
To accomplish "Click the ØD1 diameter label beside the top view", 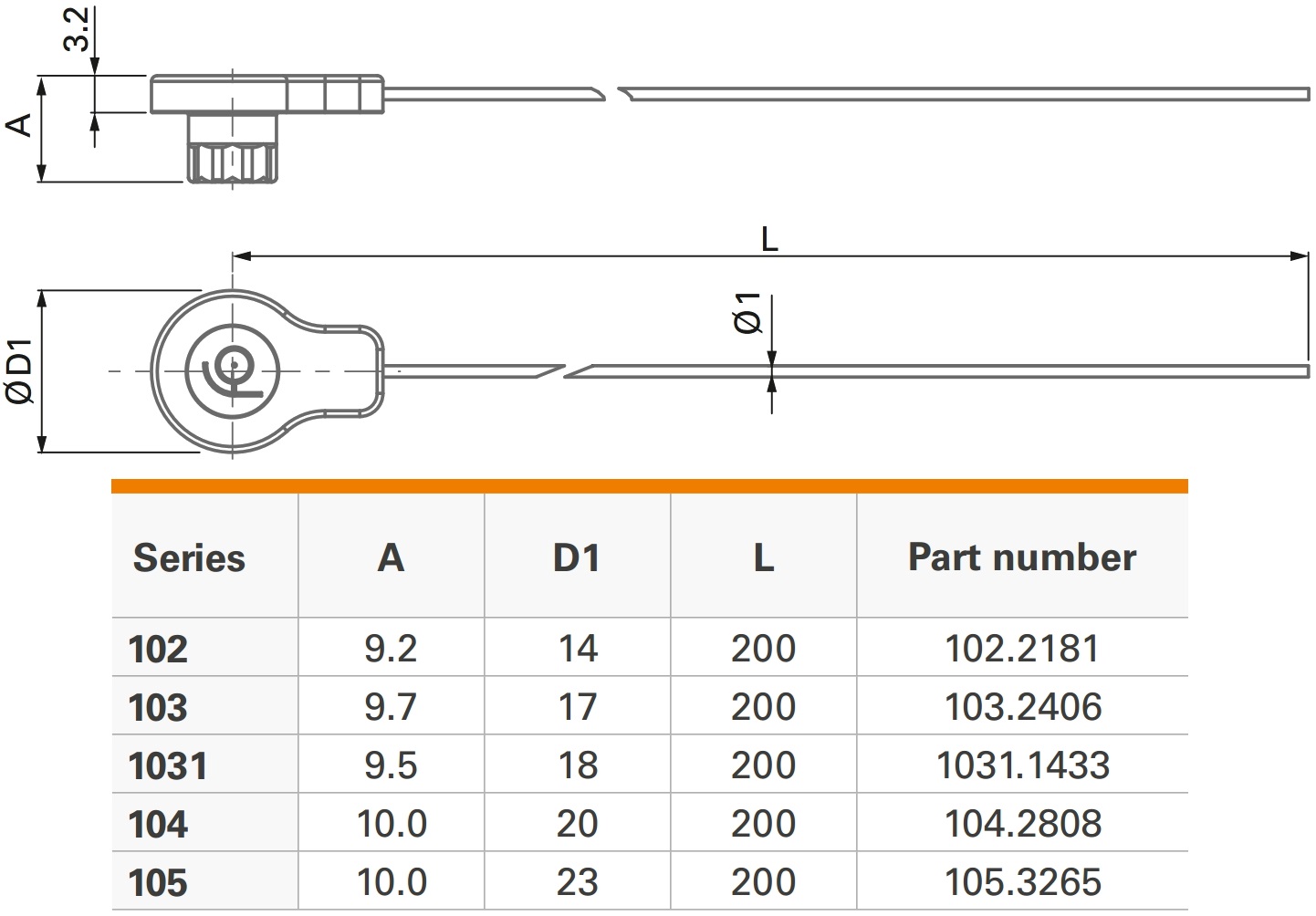I will [20, 370].
